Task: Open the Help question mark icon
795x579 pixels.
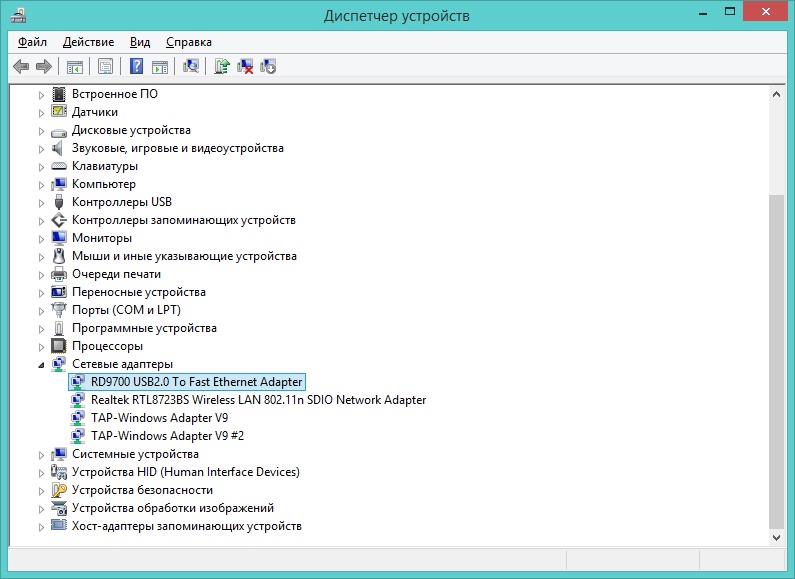Action: (136, 66)
